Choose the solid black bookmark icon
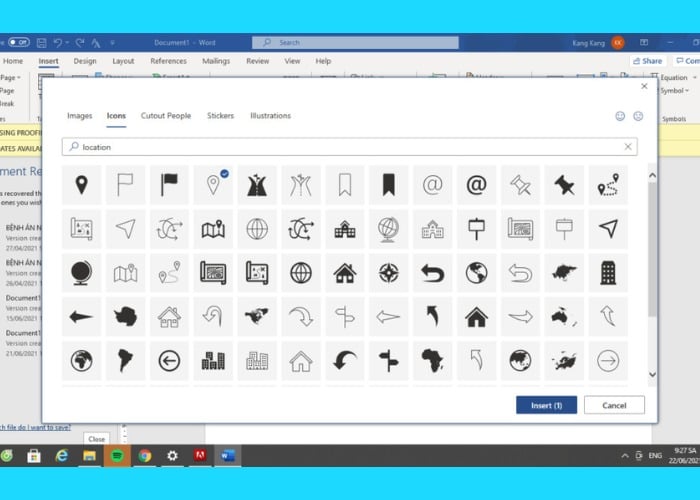Screen dimensions: 700x500 [389, 185]
